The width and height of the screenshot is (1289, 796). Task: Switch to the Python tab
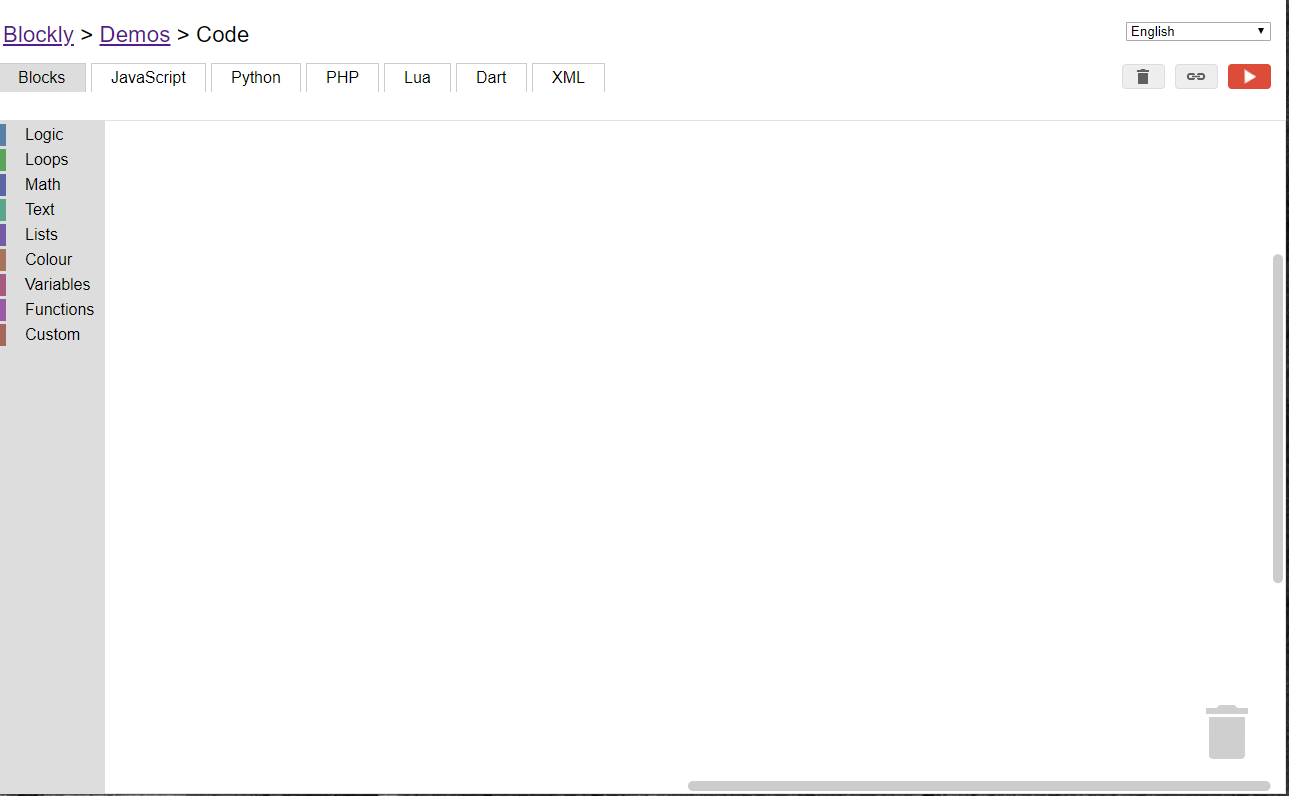pos(255,77)
